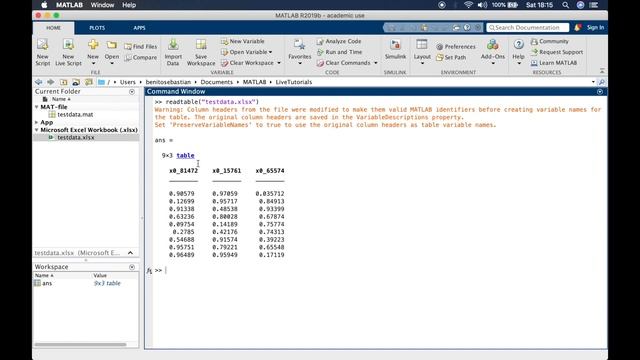
Task: Click the browse for folder icon
Action: click(76, 82)
